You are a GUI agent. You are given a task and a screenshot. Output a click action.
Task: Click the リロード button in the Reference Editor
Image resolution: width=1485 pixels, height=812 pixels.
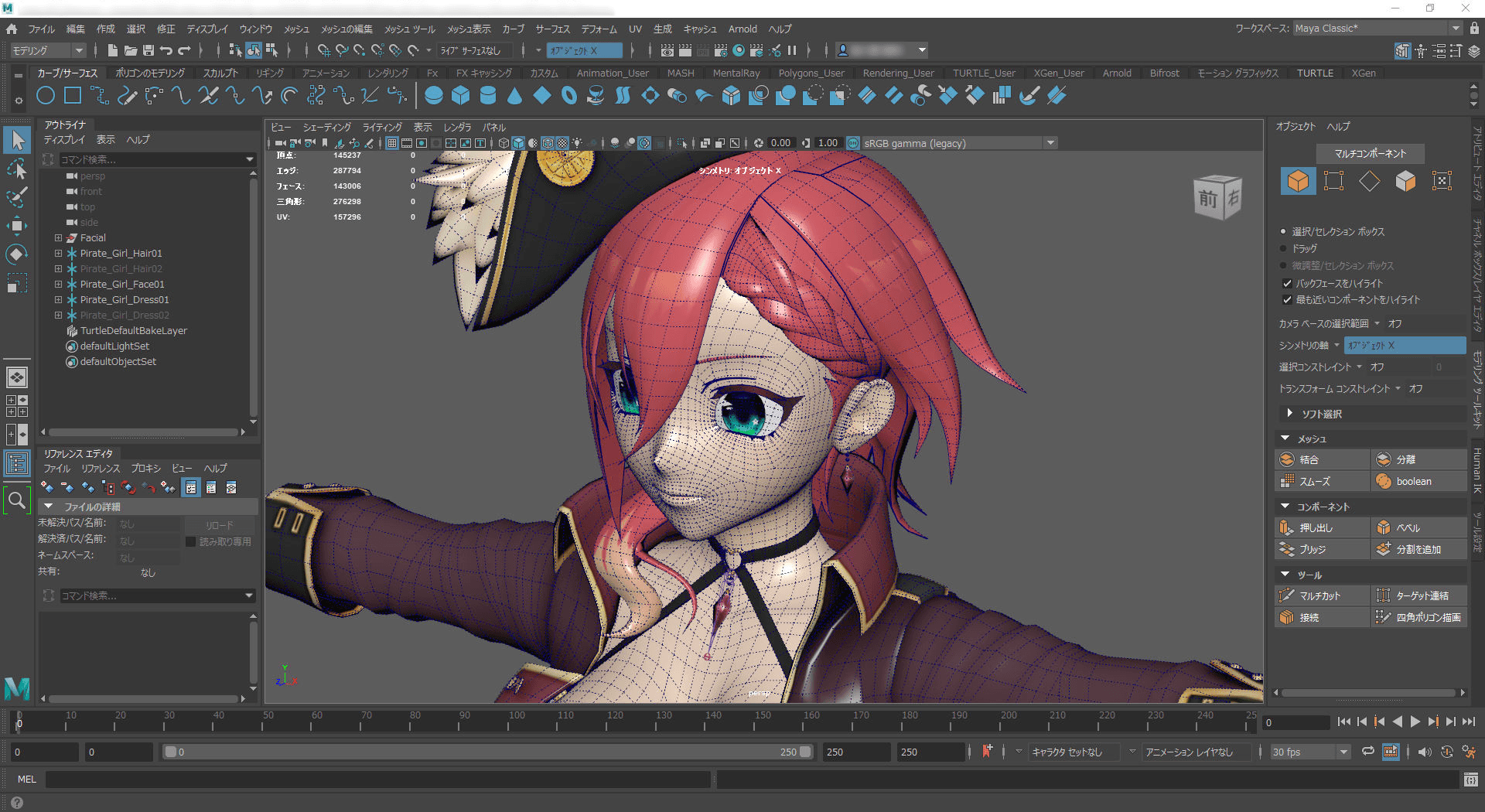pyautogui.click(x=220, y=524)
